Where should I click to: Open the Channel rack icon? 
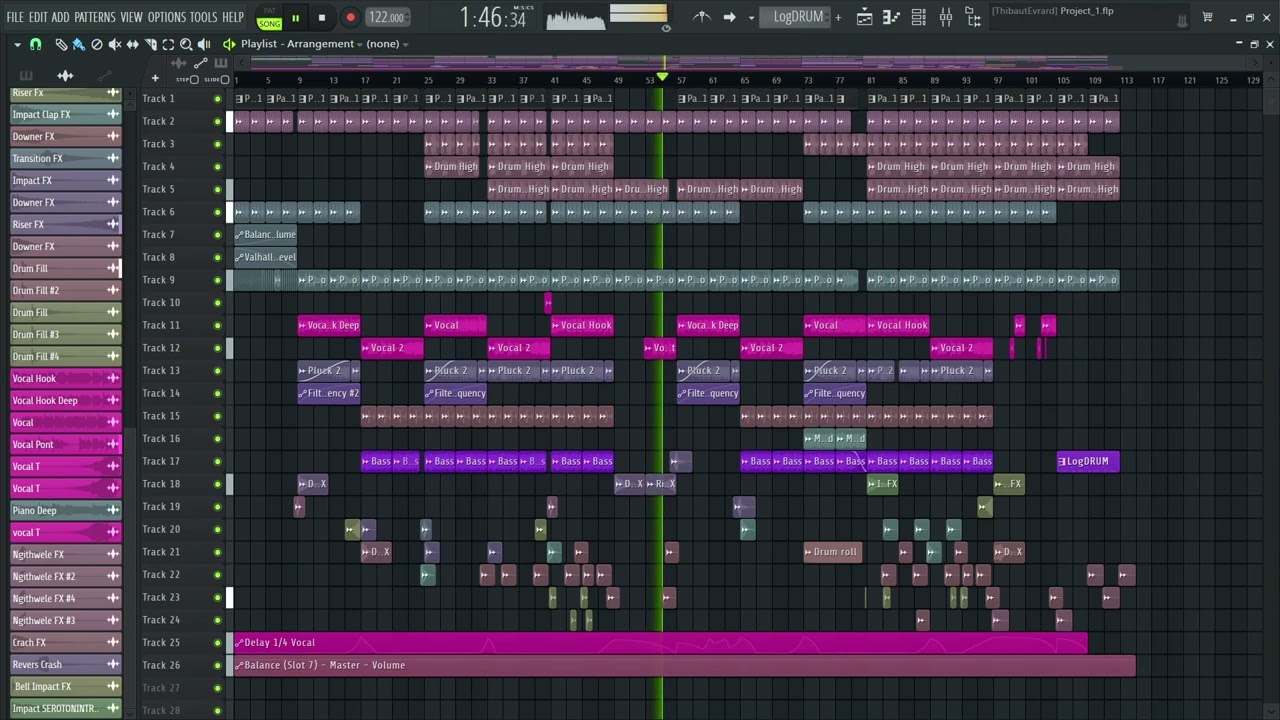pos(918,17)
